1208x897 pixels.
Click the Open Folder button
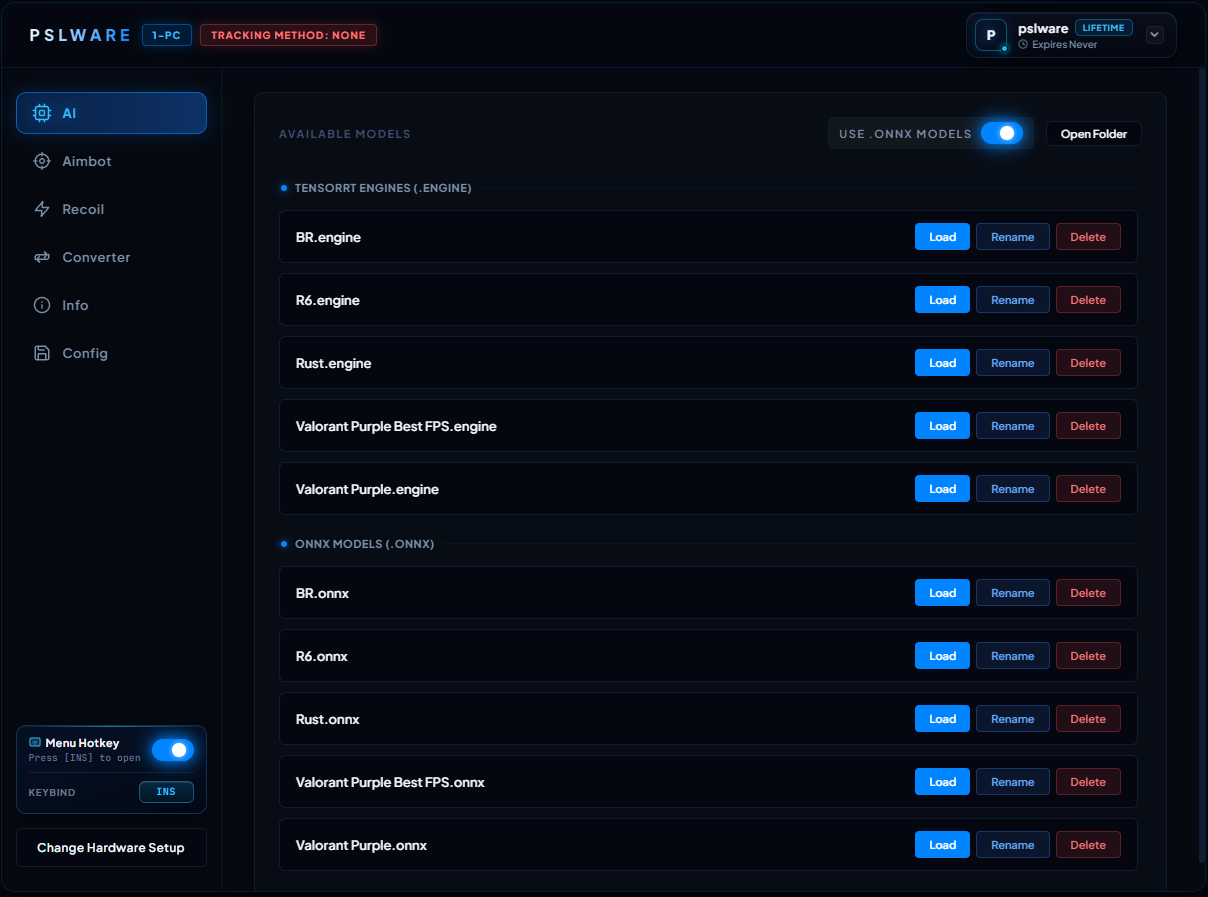tap(1094, 134)
